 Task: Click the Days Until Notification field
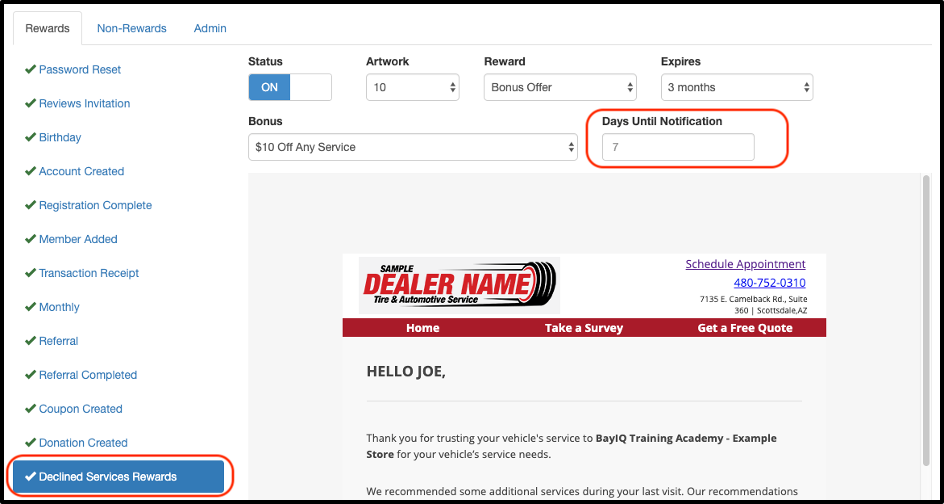click(x=678, y=147)
